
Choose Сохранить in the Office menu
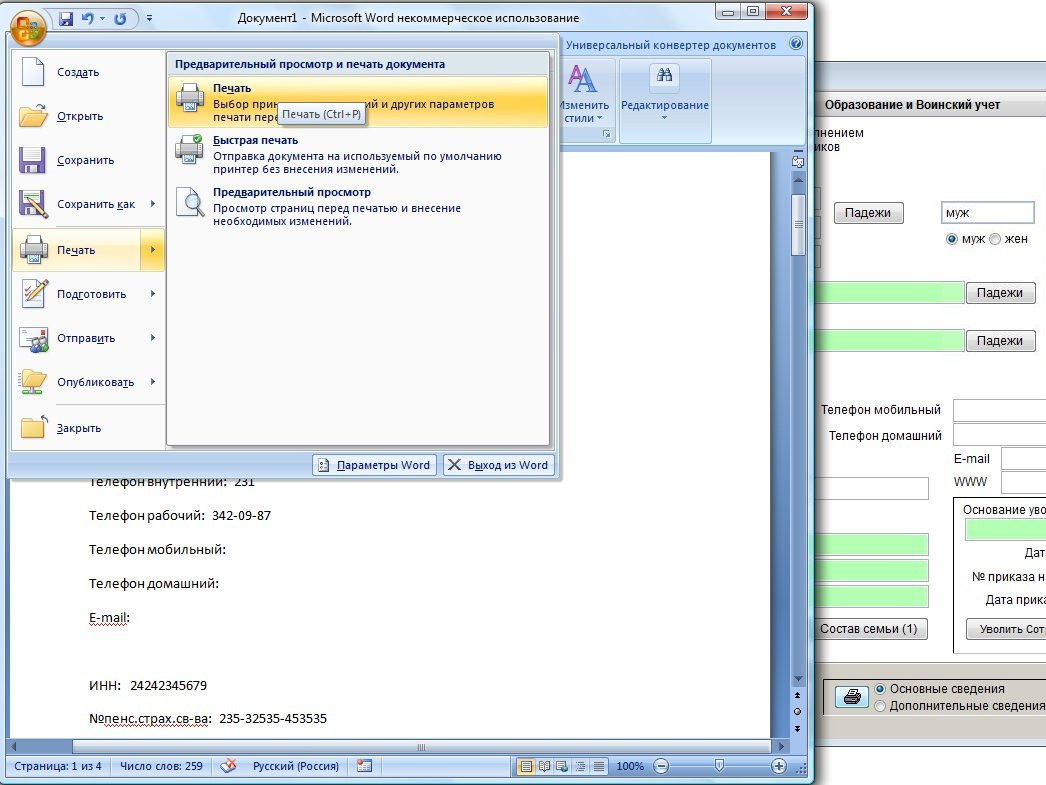tap(88, 160)
